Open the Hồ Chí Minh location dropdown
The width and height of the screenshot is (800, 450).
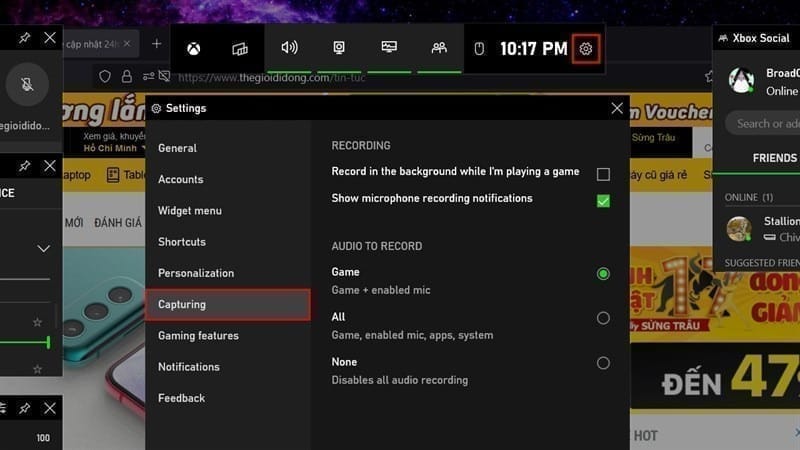pyautogui.click(x=113, y=148)
